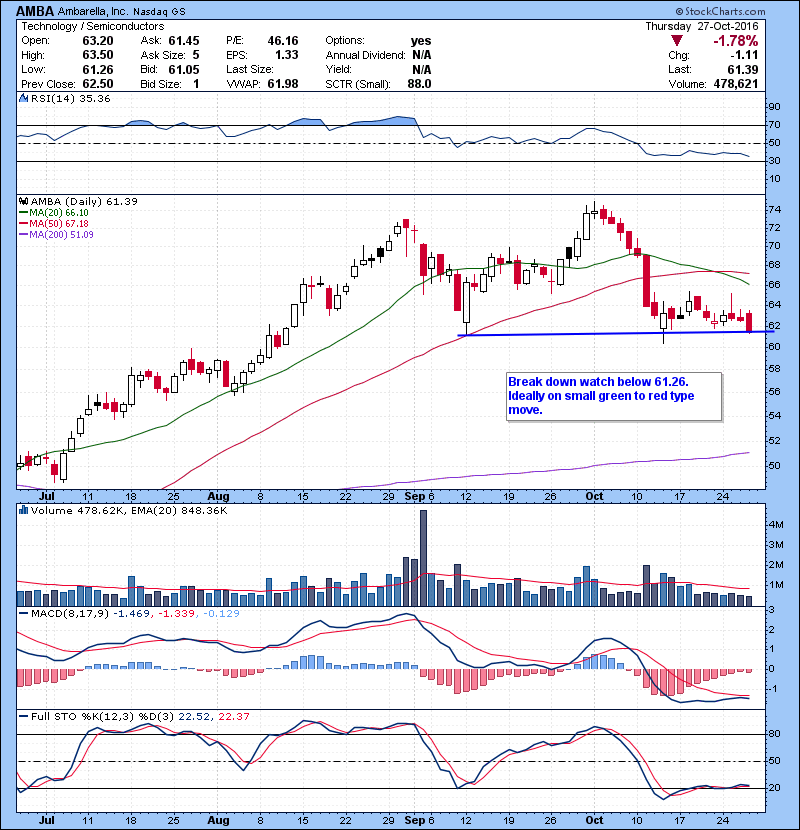Click the MA(50) 67.18 legend text
This screenshot has width=800, height=830.
[x=59, y=224]
